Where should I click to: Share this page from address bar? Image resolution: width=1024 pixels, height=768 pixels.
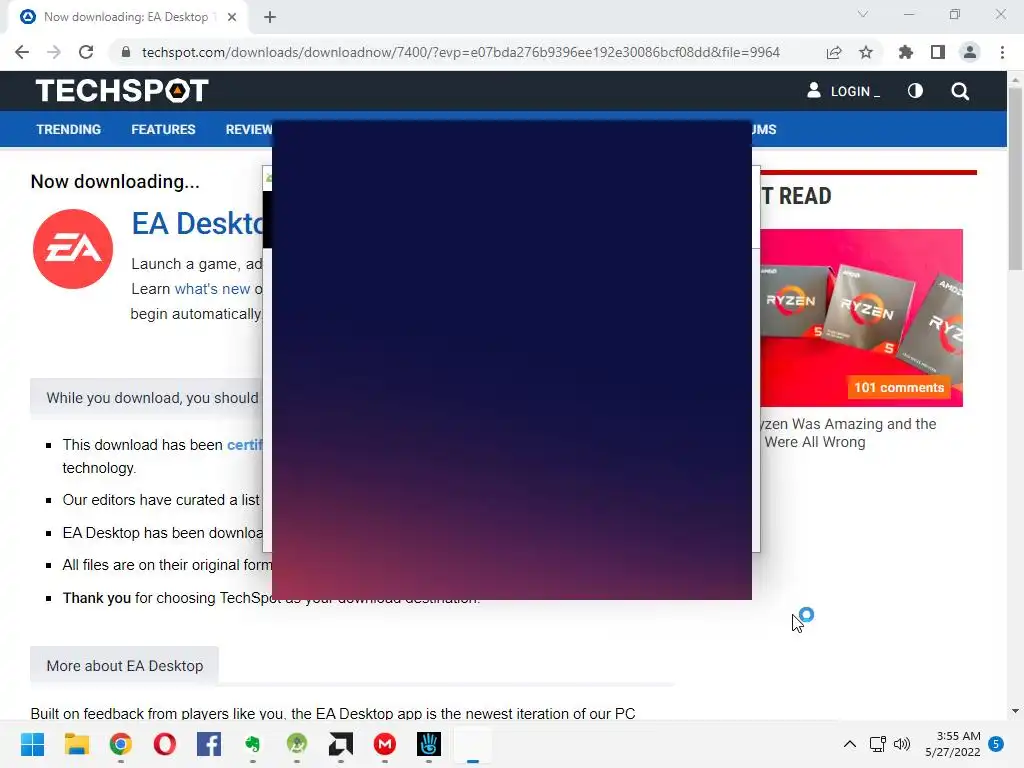(834, 52)
